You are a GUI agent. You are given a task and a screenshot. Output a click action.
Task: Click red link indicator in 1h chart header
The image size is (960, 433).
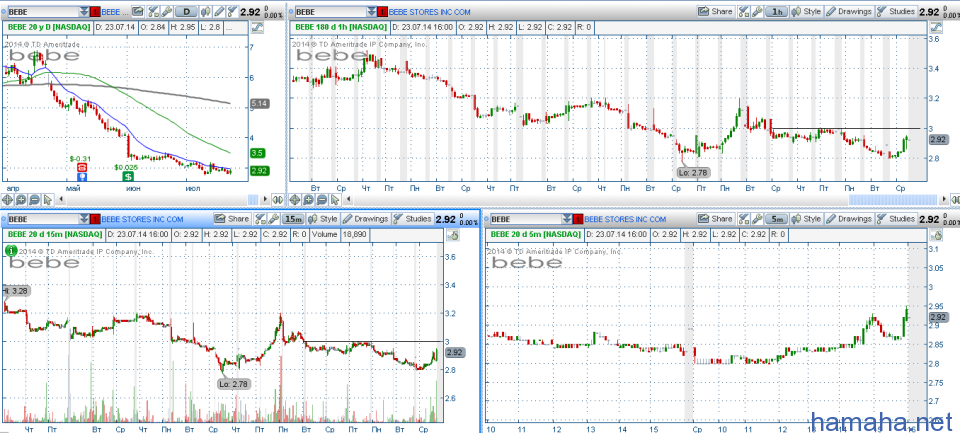382,12
